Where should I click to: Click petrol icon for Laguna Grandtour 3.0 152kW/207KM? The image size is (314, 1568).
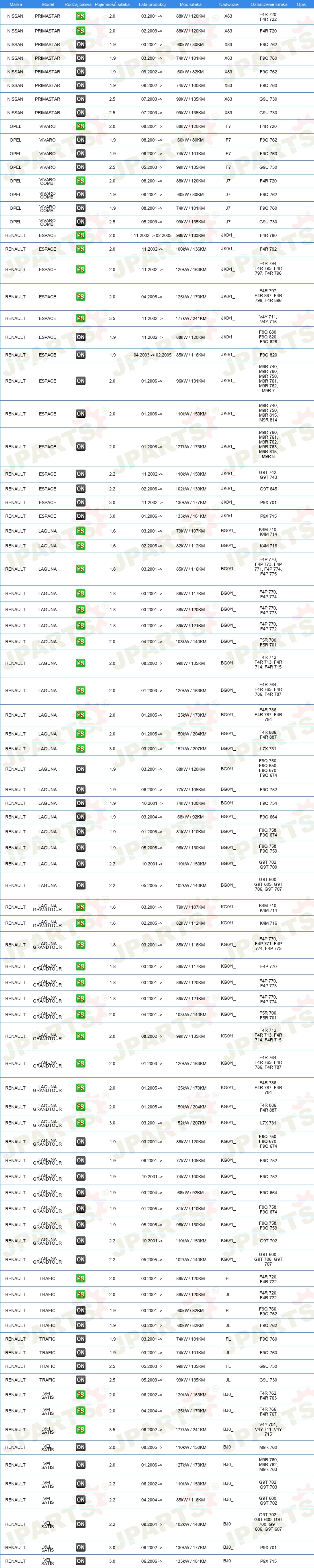click(x=80, y=1123)
